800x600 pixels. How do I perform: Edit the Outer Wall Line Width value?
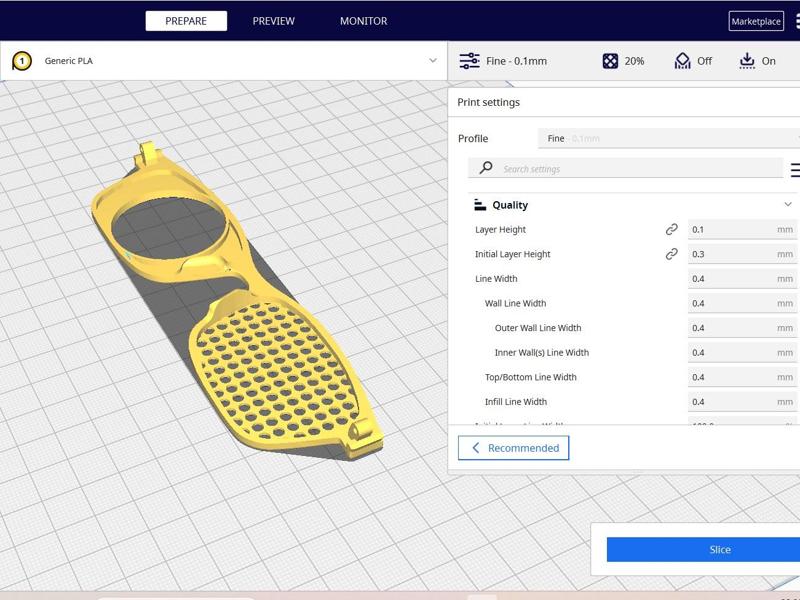742,328
